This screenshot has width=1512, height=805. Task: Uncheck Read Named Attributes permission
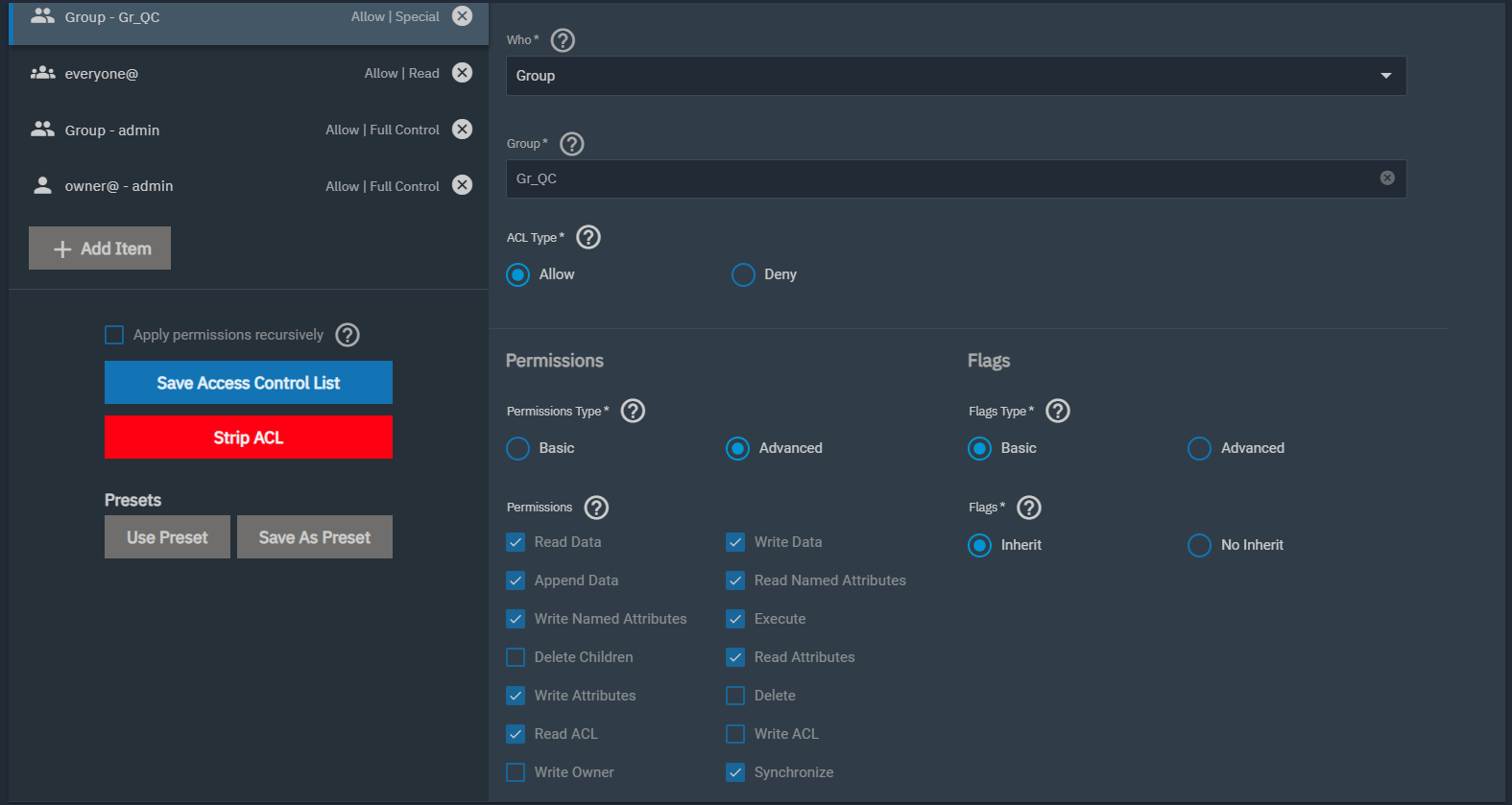pyautogui.click(x=735, y=580)
